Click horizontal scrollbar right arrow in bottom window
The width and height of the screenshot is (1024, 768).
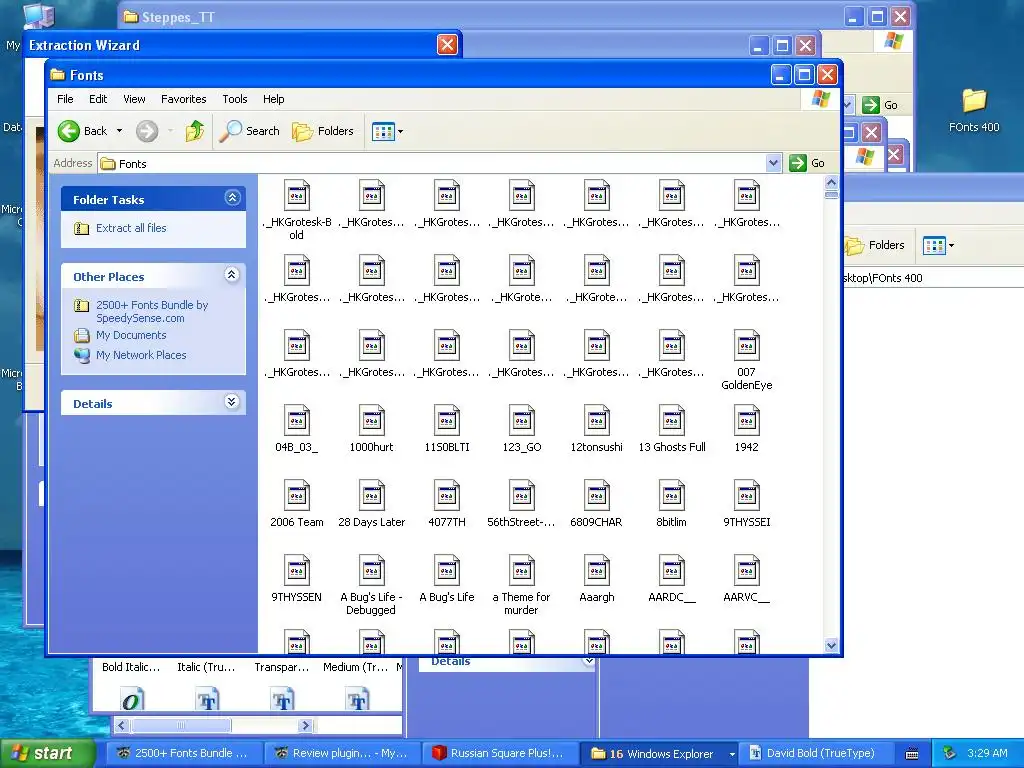pyautogui.click(x=305, y=726)
